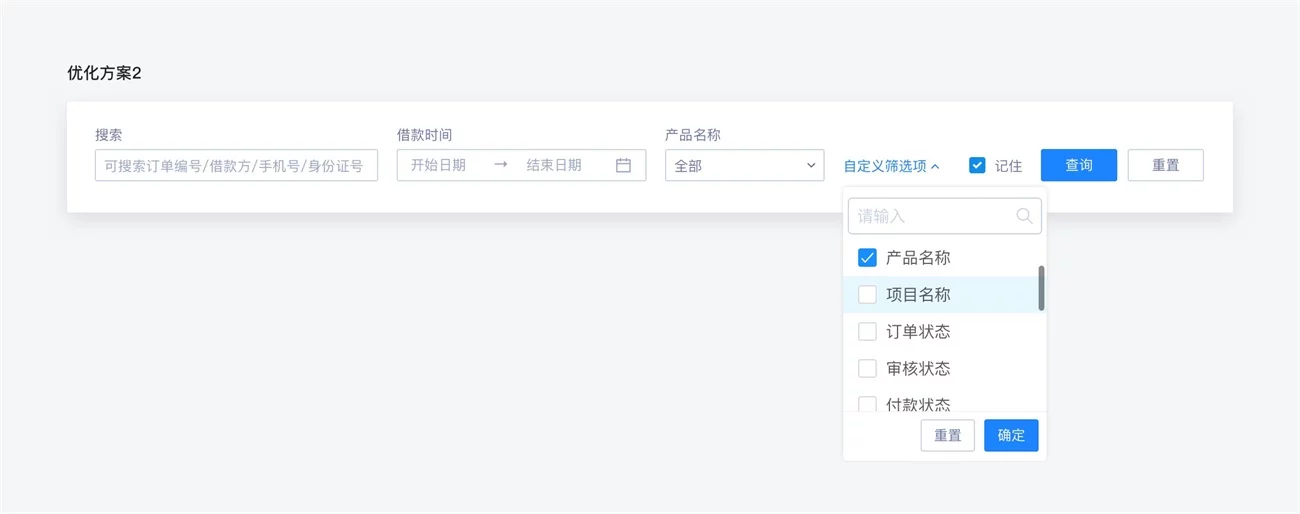Click the 开始日期 start date field
This screenshot has height=514, width=1300.
pos(439,166)
